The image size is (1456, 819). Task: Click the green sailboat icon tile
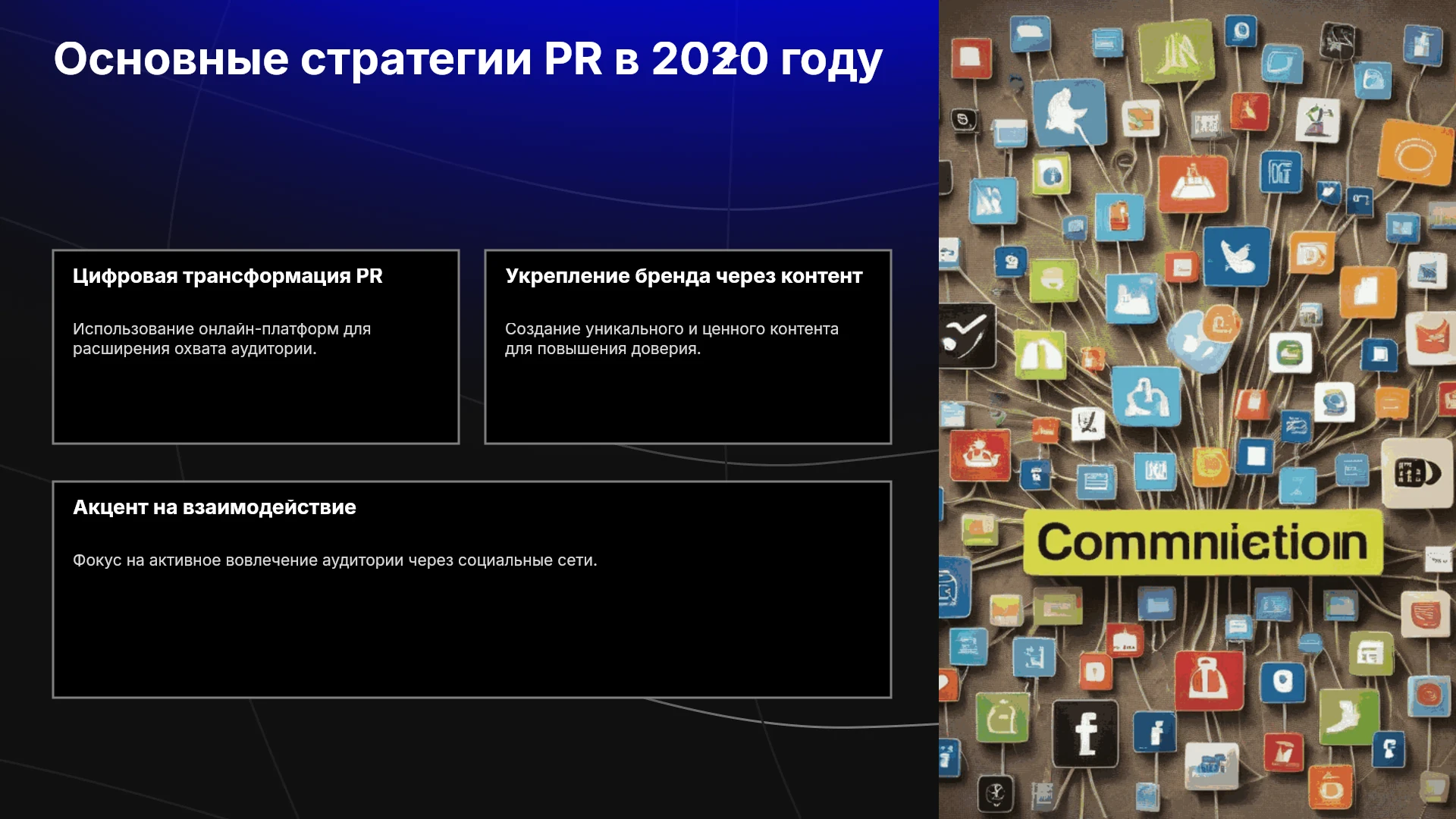[1175, 50]
